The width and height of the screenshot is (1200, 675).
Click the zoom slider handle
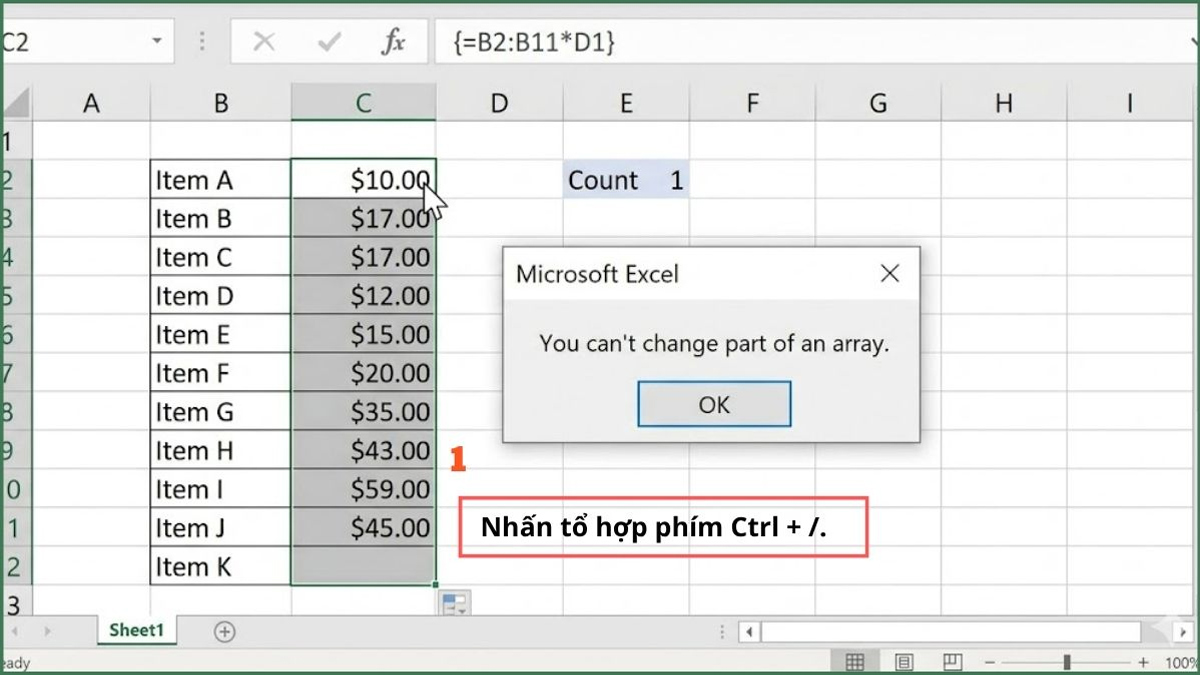point(1067,662)
